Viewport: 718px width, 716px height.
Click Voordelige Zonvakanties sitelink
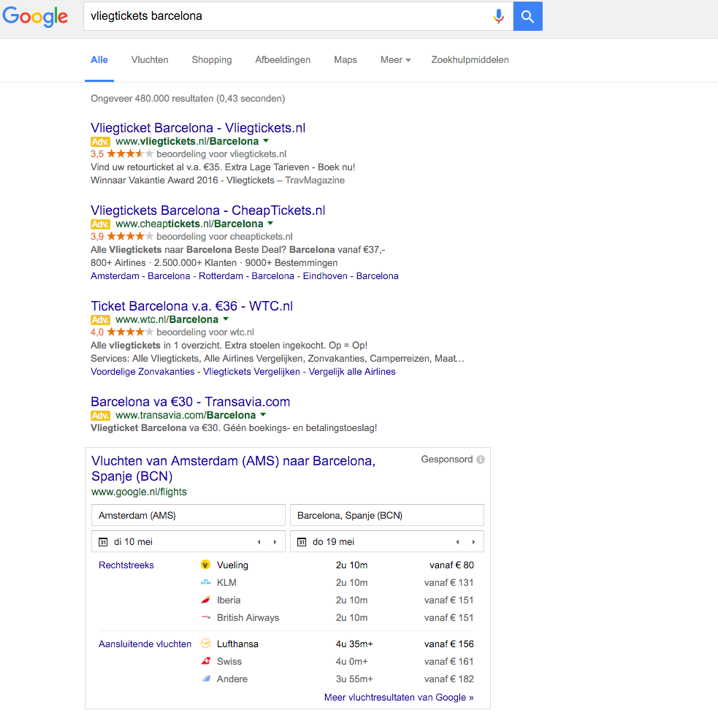[142, 372]
